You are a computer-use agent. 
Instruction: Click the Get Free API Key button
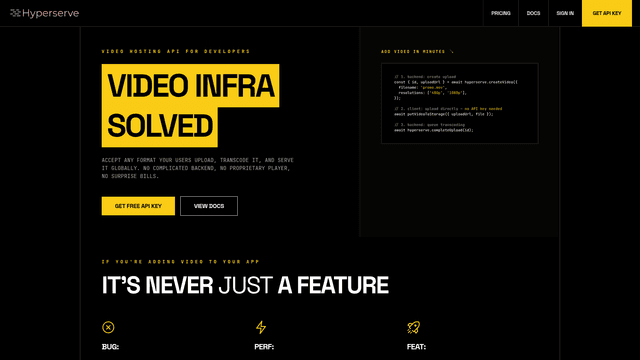tap(138, 206)
